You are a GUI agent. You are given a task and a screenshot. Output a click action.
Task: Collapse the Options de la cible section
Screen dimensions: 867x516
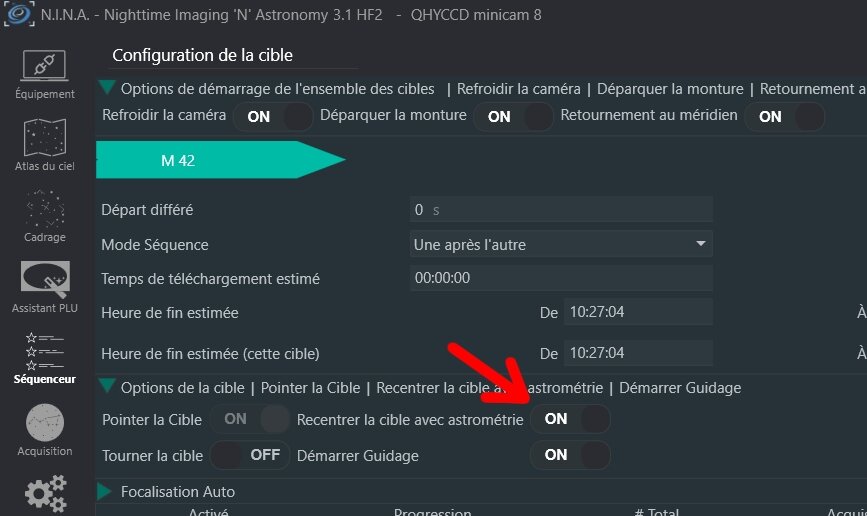[x=107, y=387]
